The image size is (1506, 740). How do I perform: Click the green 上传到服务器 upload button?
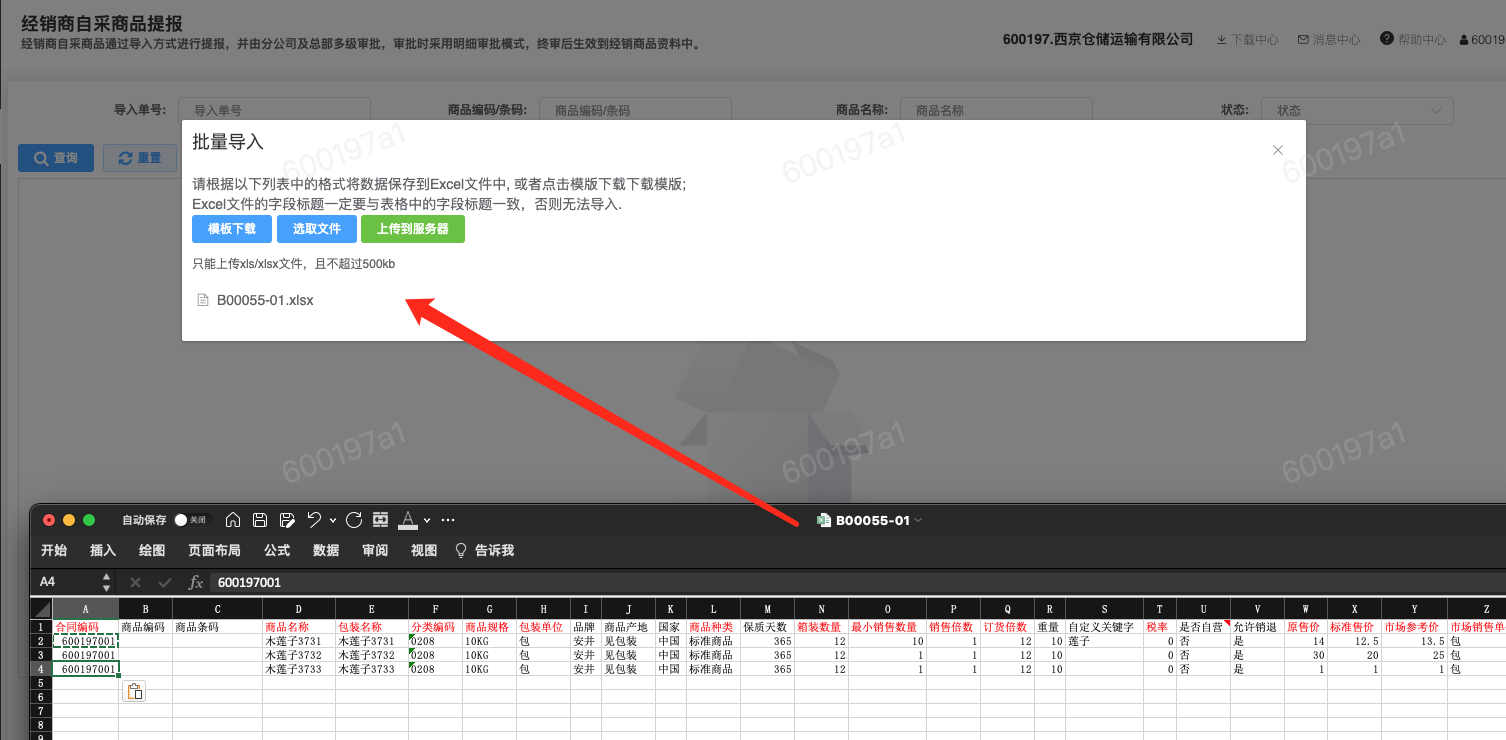412,229
